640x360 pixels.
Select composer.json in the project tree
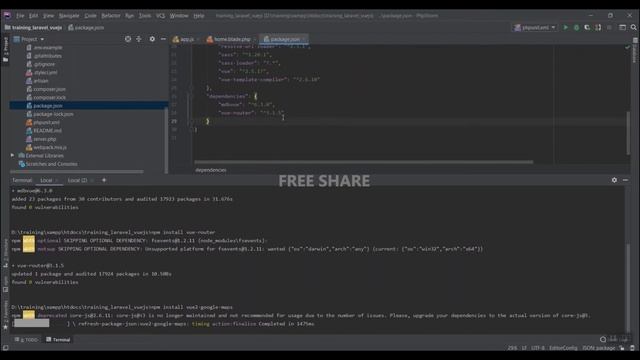coord(49,89)
